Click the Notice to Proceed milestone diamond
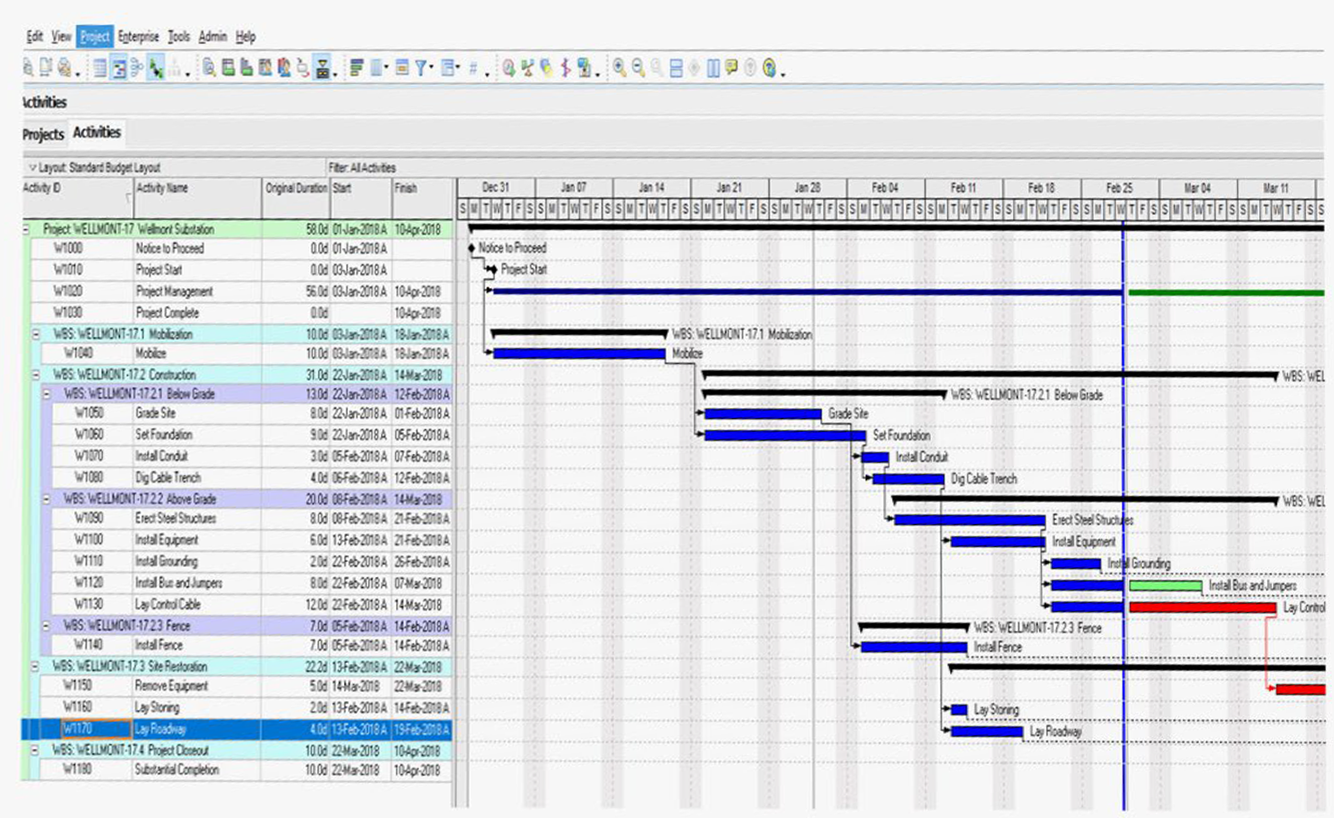 [471, 248]
